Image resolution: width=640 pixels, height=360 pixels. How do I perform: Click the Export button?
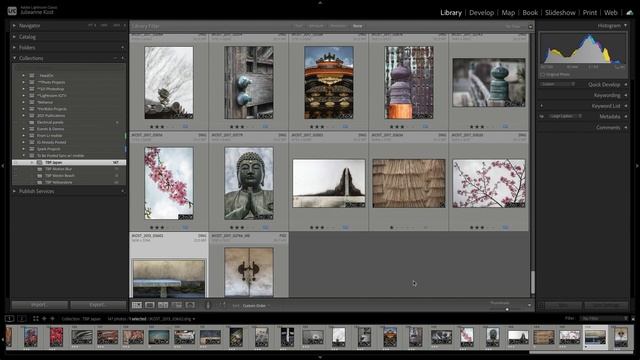[98, 305]
